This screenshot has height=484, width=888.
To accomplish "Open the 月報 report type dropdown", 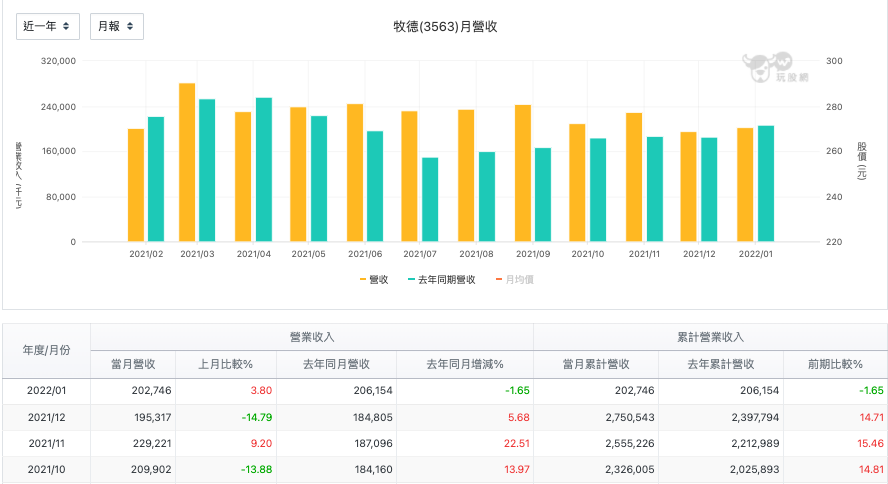I will coord(117,27).
